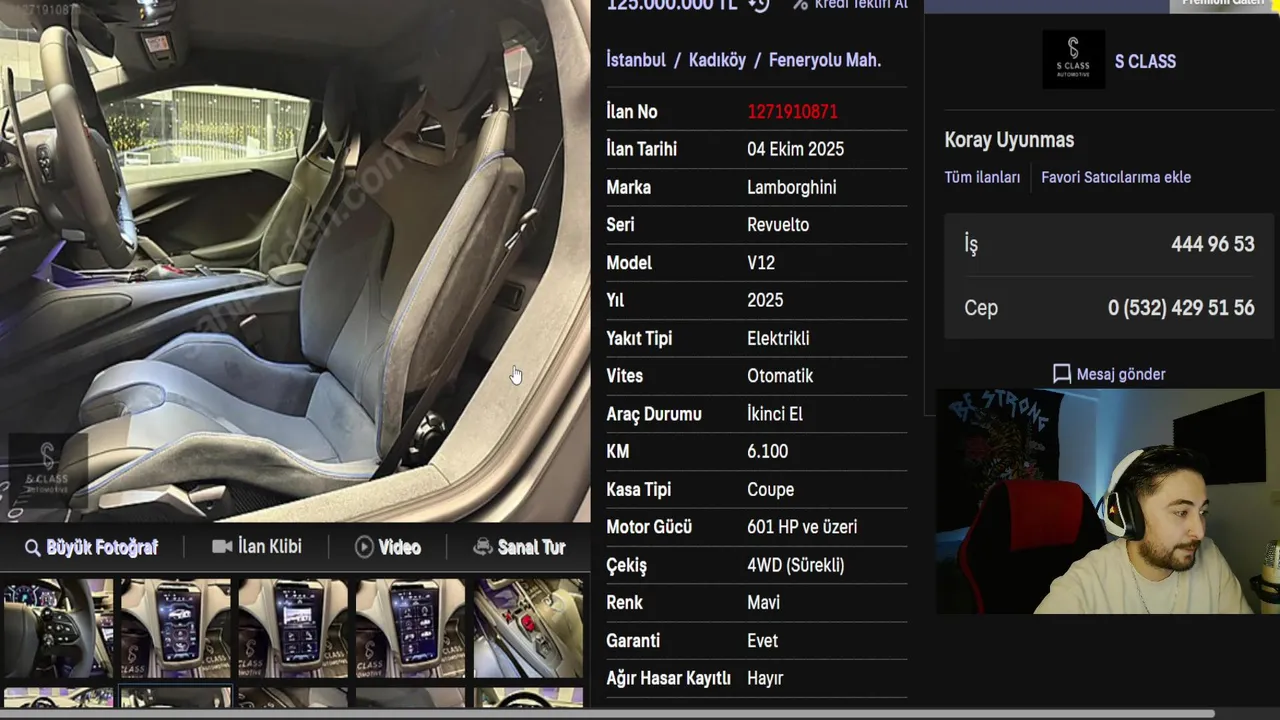This screenshot has width=1280, height=720.
Task: Open the İstanbul location link
Action: 636,60
